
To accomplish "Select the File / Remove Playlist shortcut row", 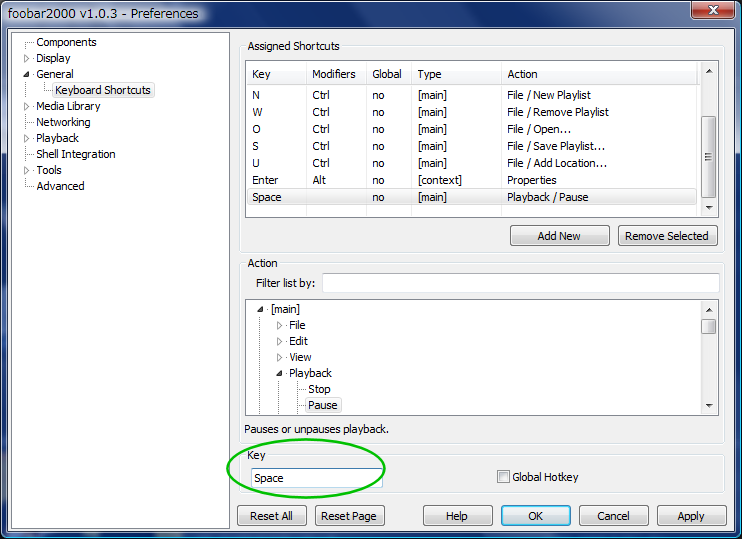I will 472,112.
